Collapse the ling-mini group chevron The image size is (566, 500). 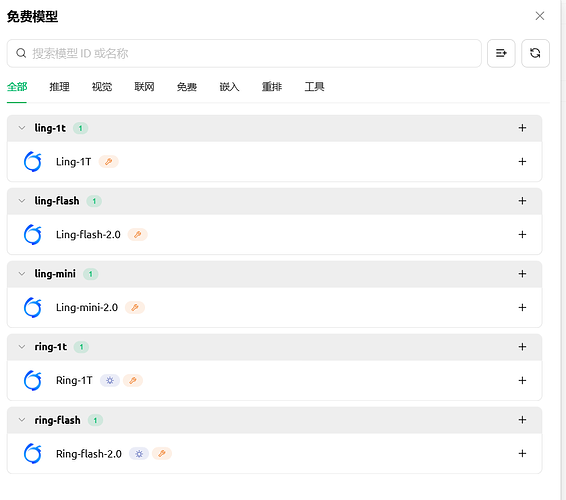22,274
